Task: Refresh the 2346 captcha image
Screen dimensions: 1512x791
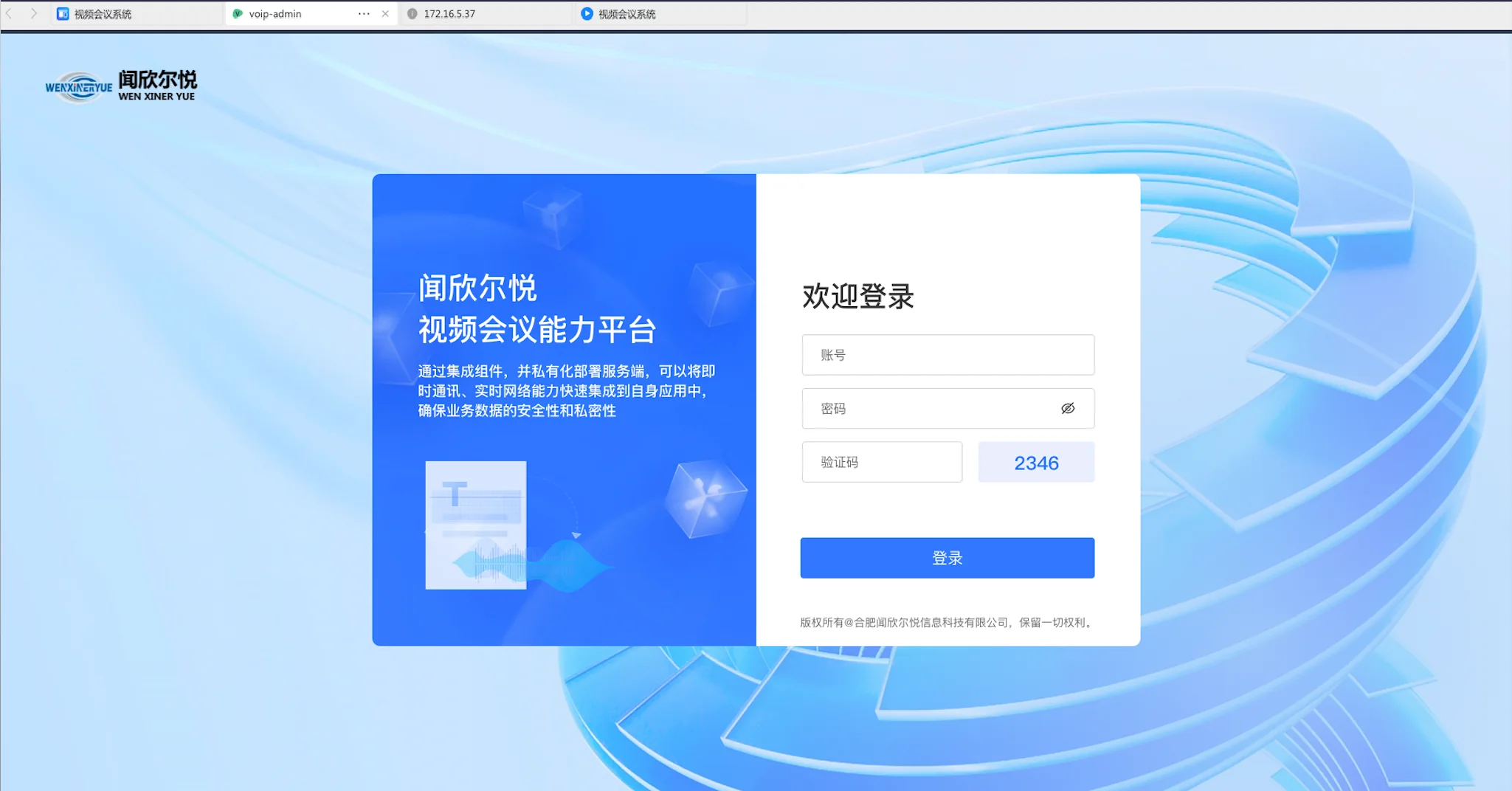Action: [1036, 462]
